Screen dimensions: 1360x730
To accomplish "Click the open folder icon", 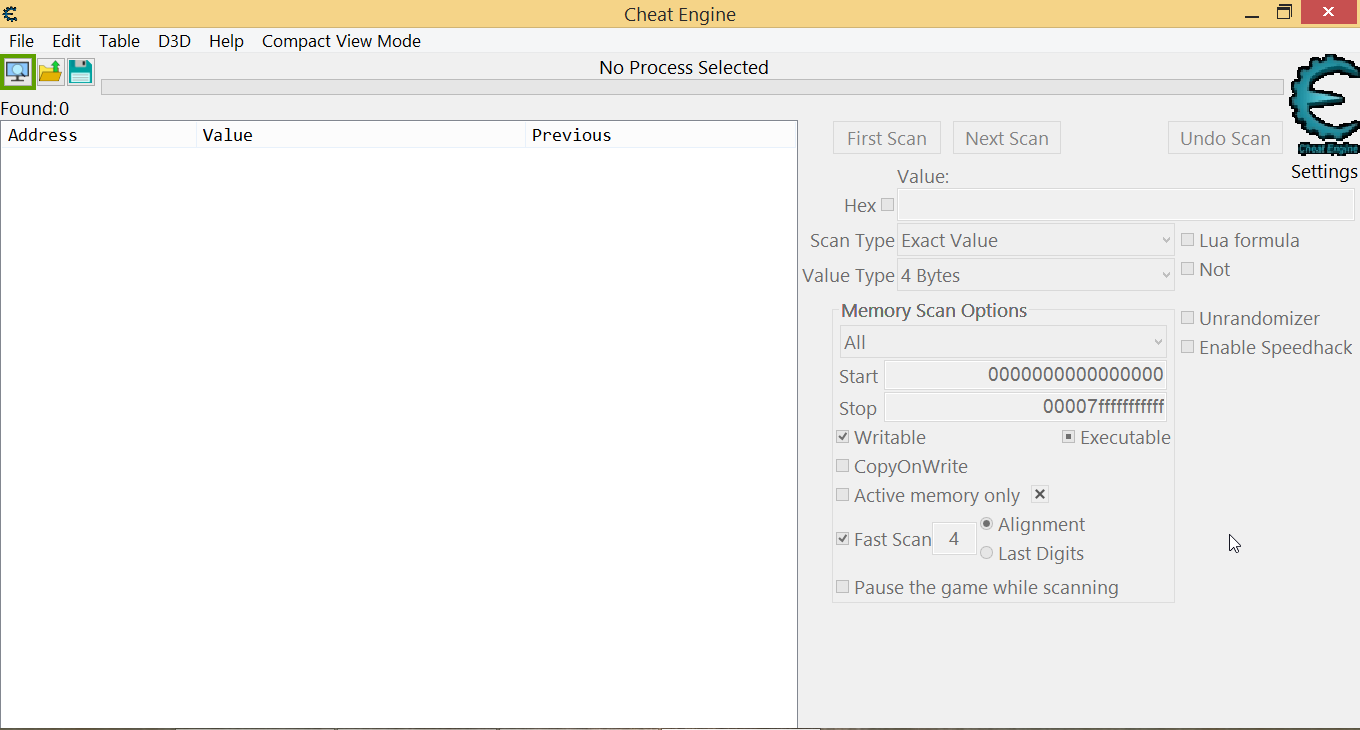I will (50, 72).
